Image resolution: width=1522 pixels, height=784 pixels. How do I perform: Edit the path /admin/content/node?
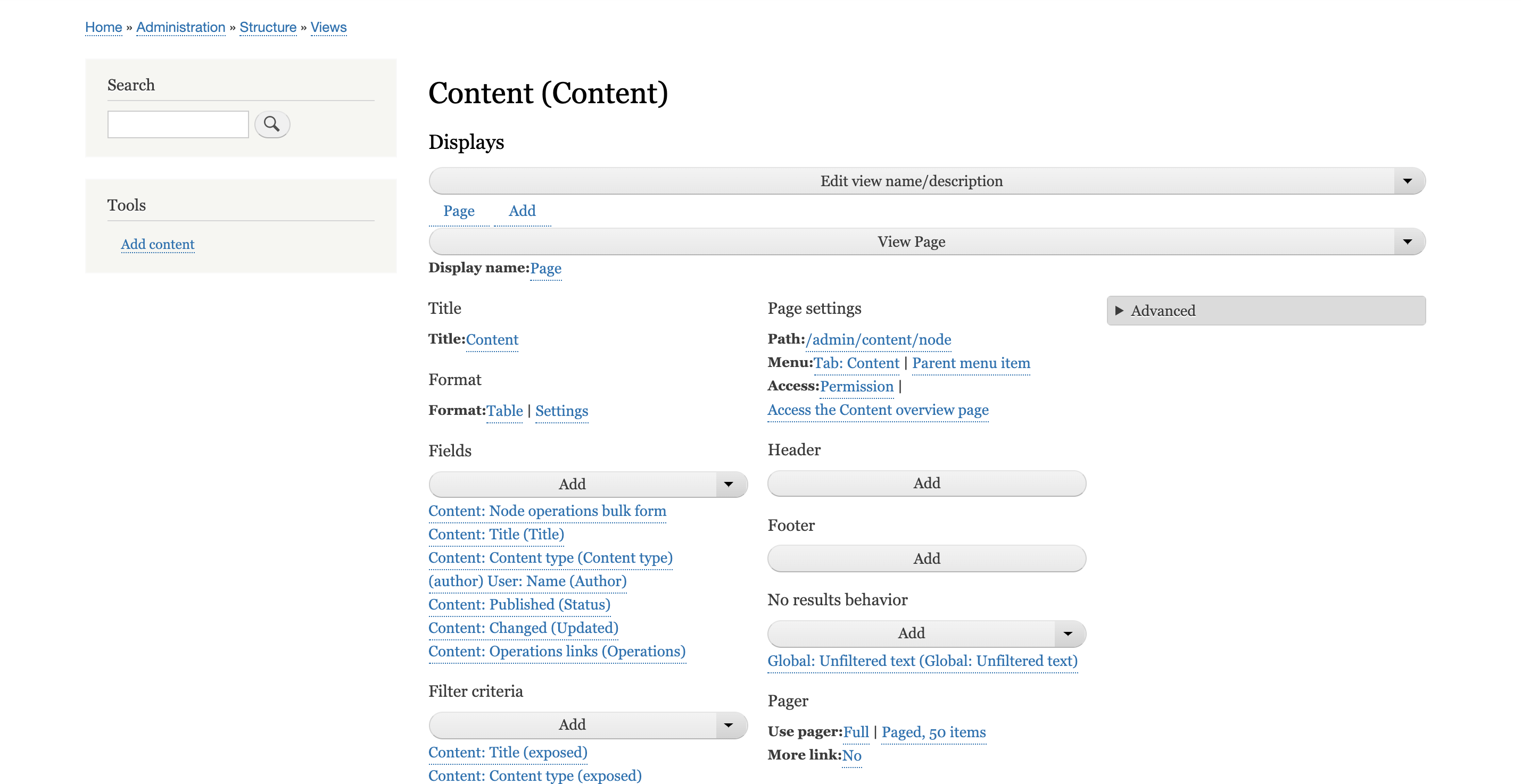tap(878, 339)
